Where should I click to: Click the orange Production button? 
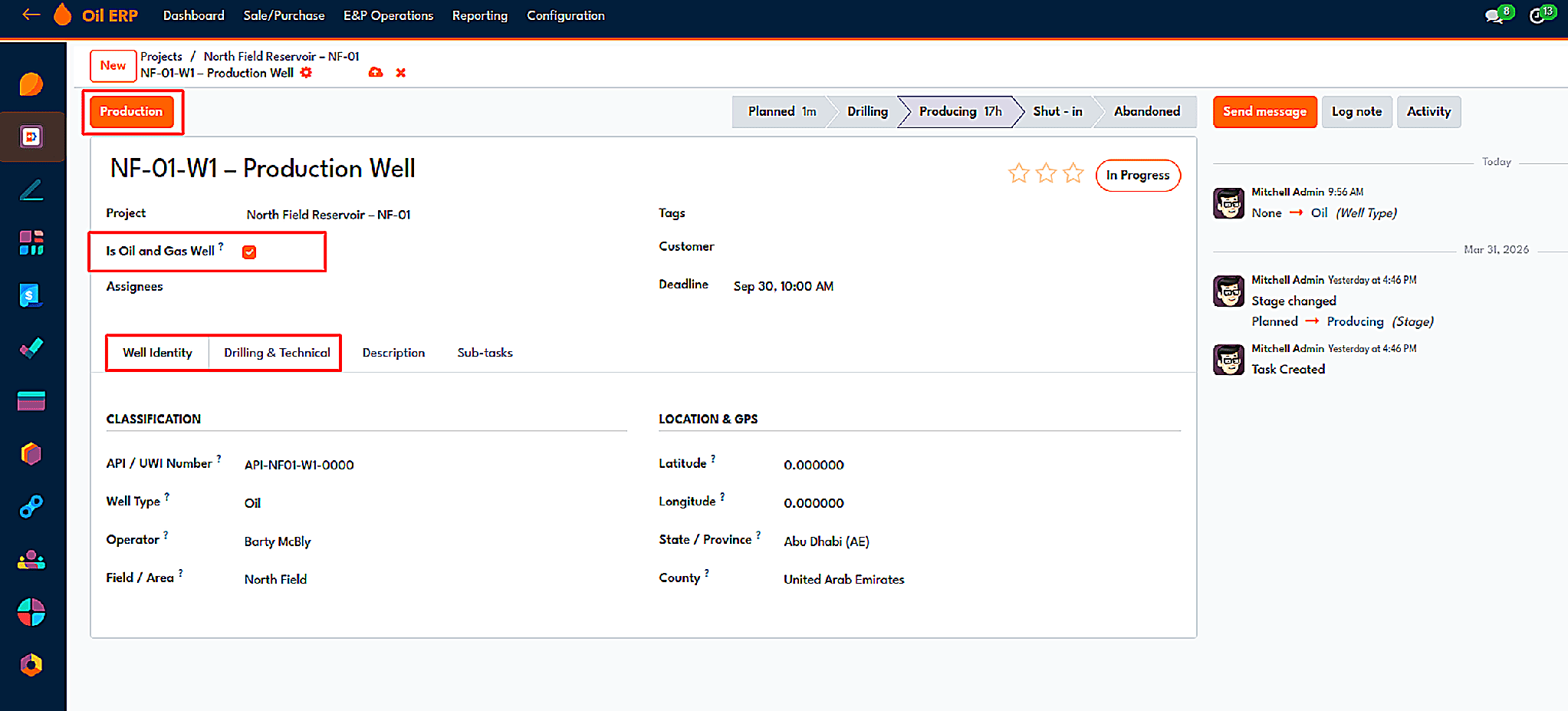131,112
